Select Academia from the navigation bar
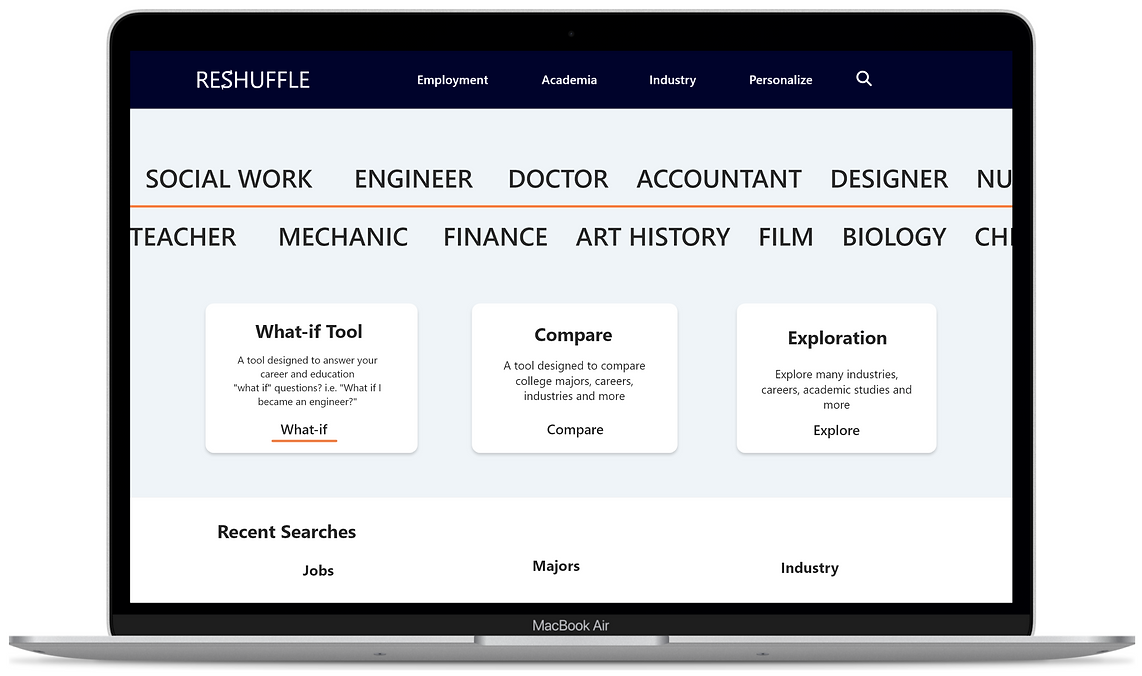 click(x=569, y=80)
